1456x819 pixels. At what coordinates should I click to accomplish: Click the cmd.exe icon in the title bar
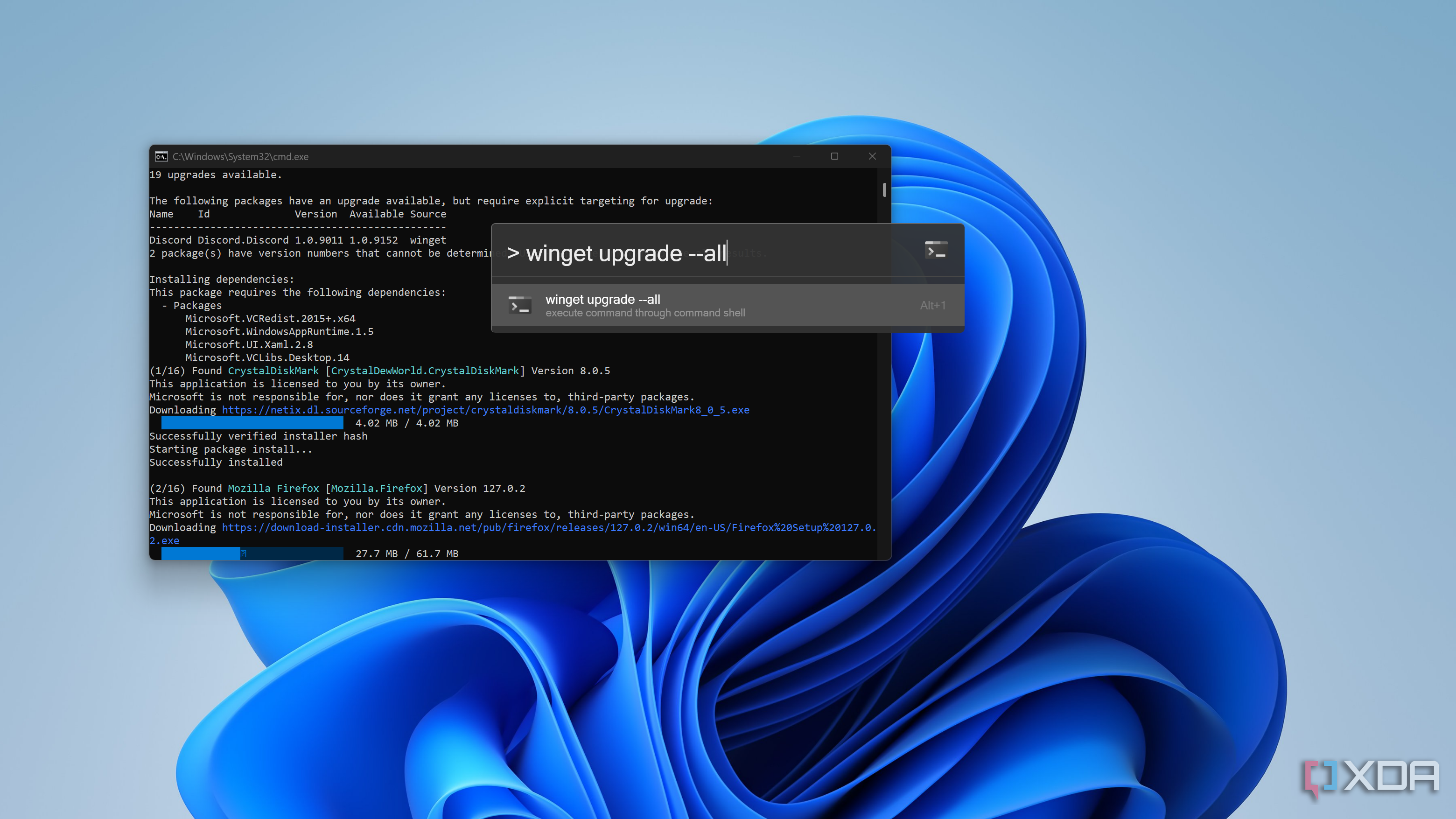point(161,156)
